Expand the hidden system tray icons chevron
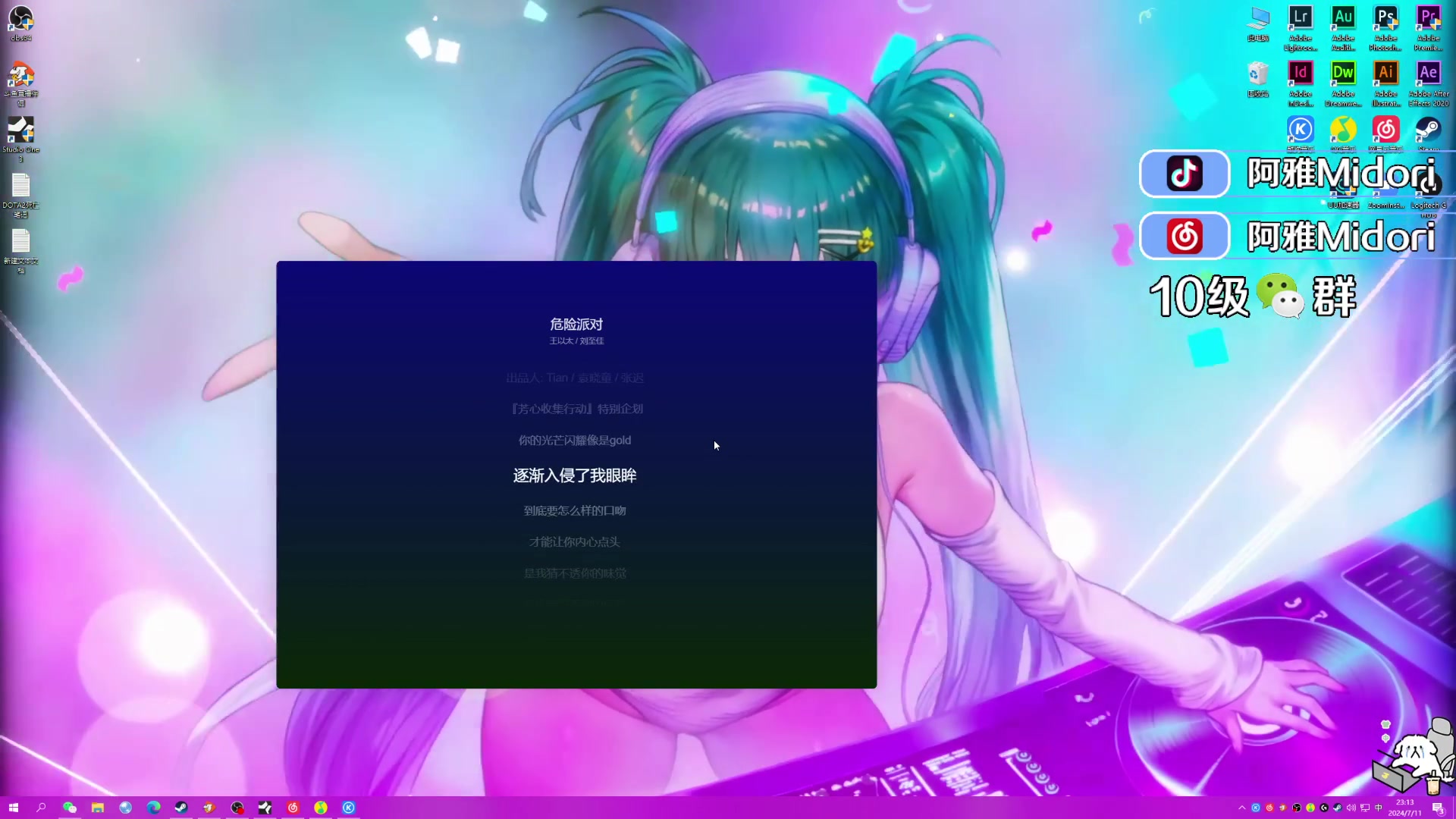Viewport: 1456px width, 819px height. click(1242, 808)
